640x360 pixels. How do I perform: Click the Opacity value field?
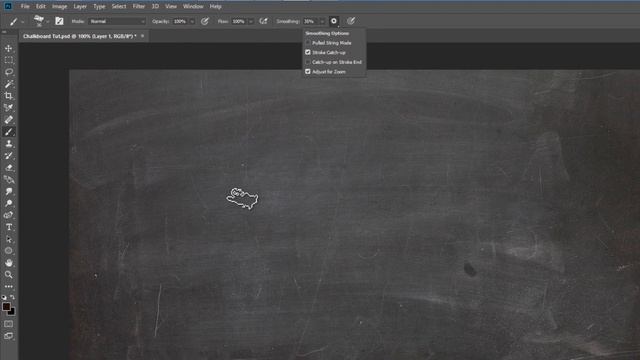tap(180, 21)
